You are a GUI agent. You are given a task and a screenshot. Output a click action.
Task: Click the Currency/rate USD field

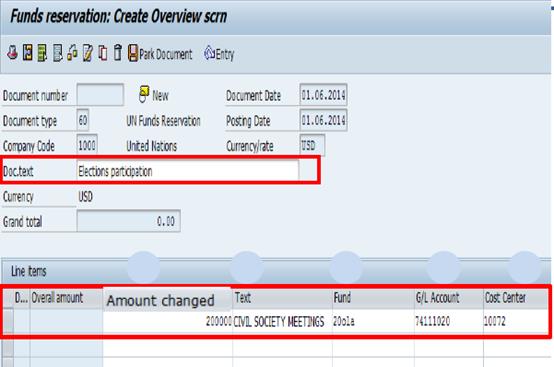312,145
